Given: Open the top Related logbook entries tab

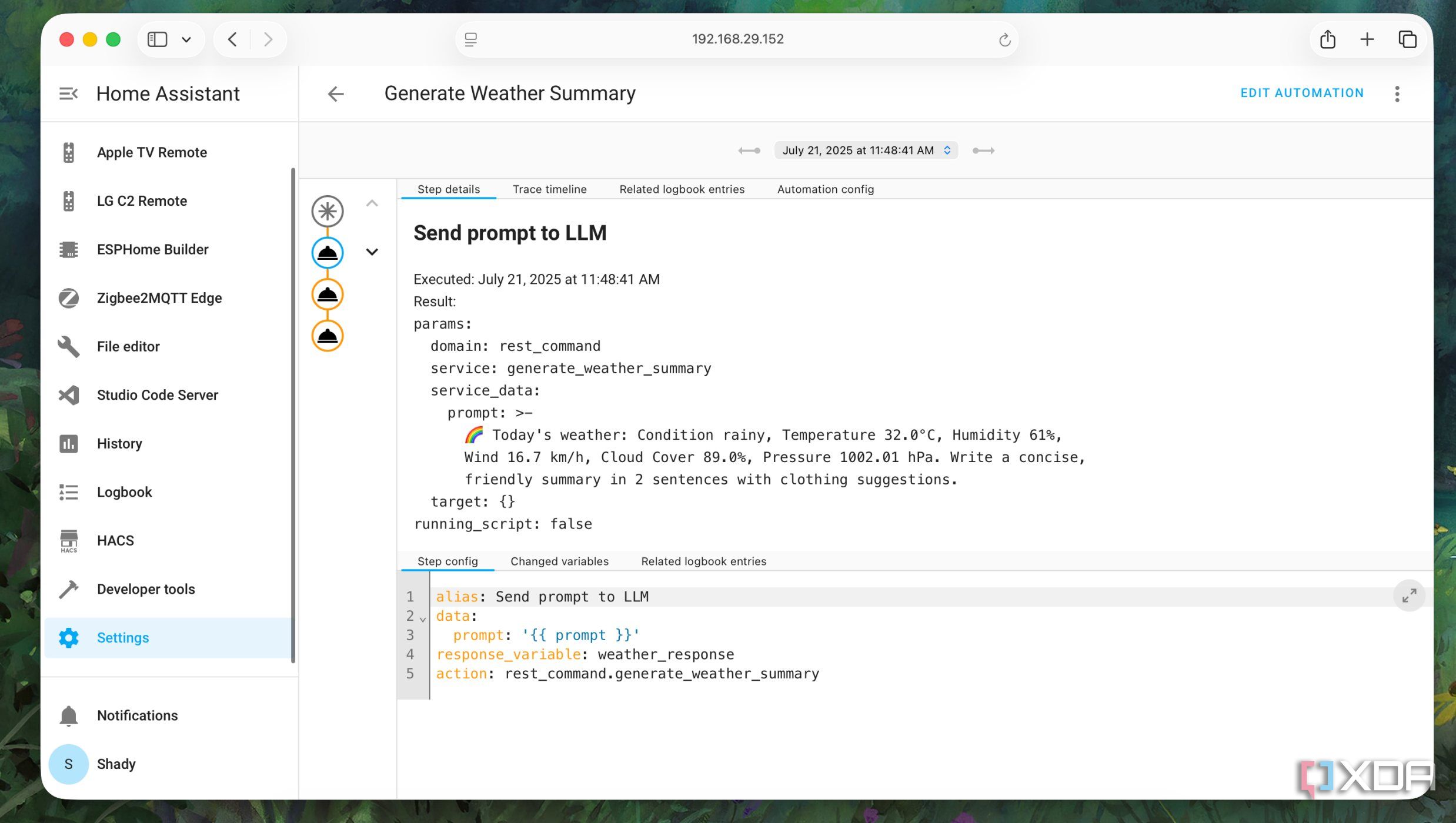Looking at the screenshot, I should [x=682, y=189].
